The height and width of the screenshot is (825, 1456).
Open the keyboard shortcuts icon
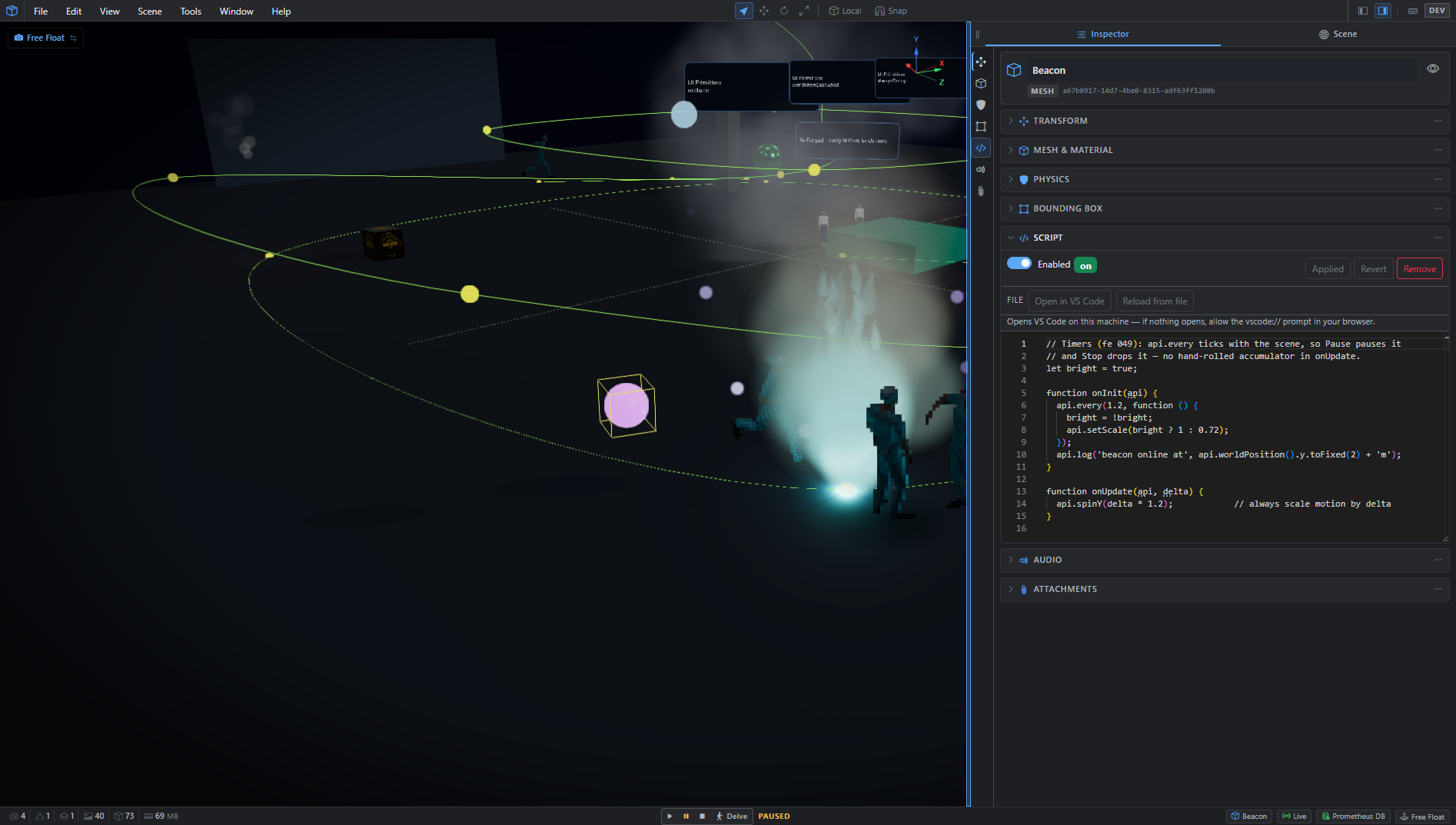click(x=1413, y=11)
